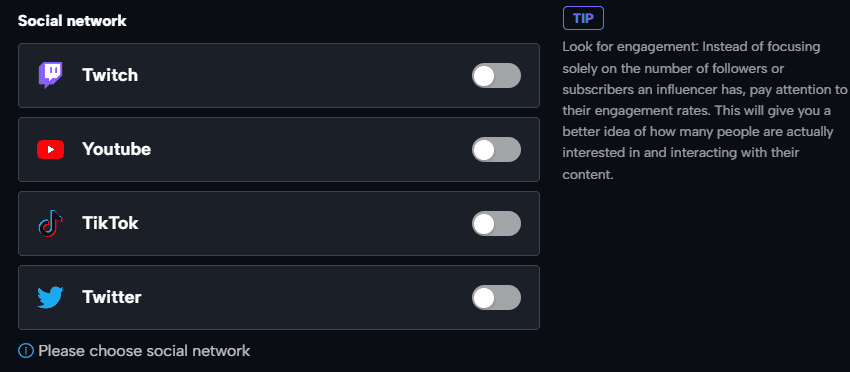Click the red Youtube play icon

[x=50, y=150]
